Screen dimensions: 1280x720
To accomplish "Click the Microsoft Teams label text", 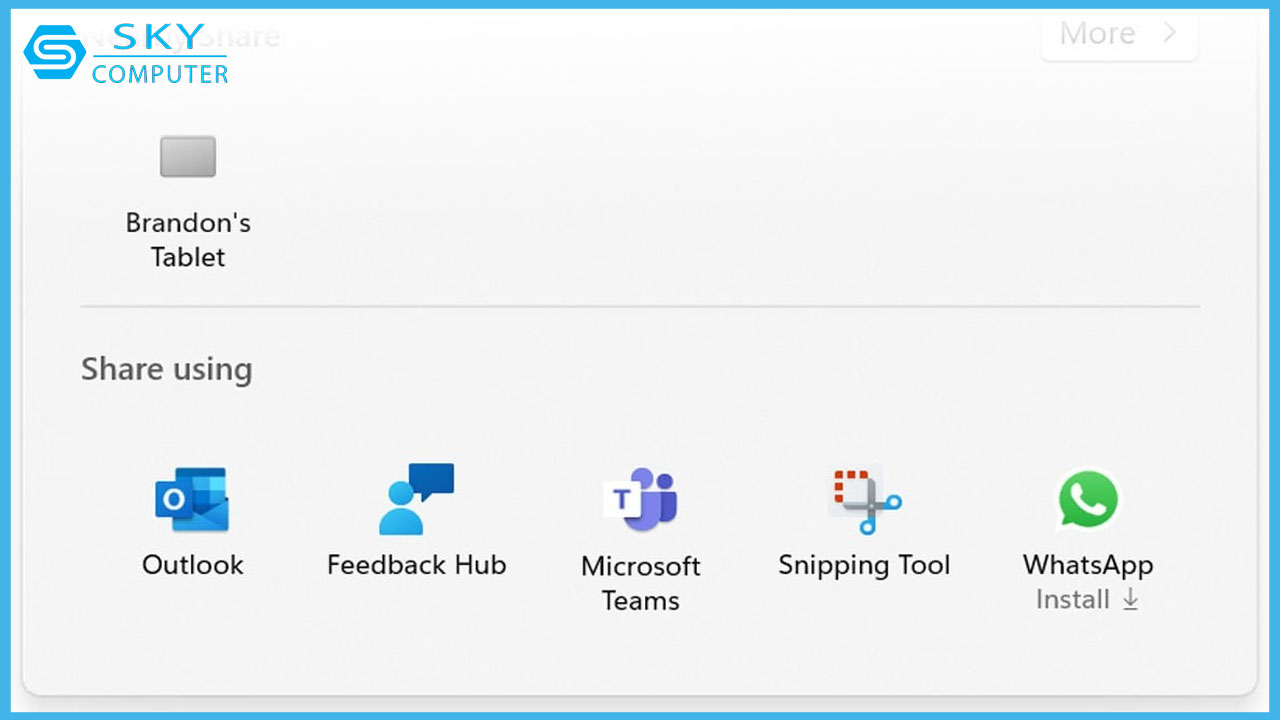I will [x=641, y=583].
